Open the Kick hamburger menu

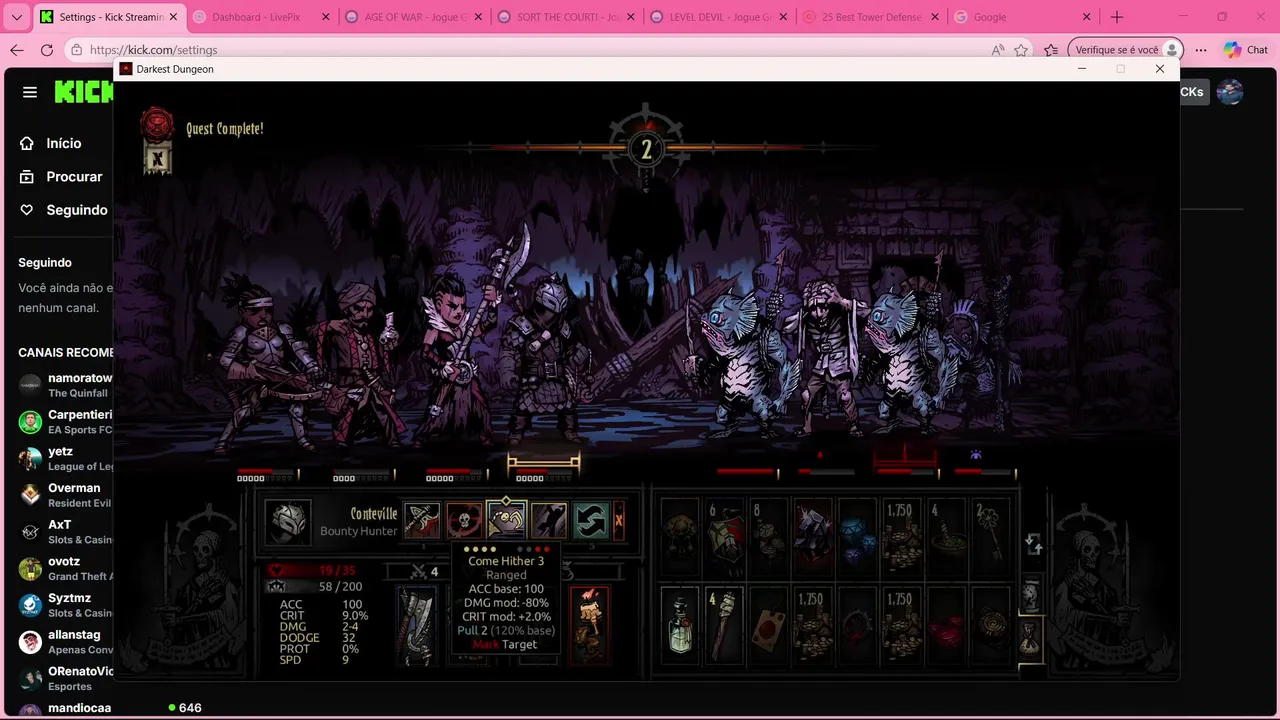click(30, 92)
